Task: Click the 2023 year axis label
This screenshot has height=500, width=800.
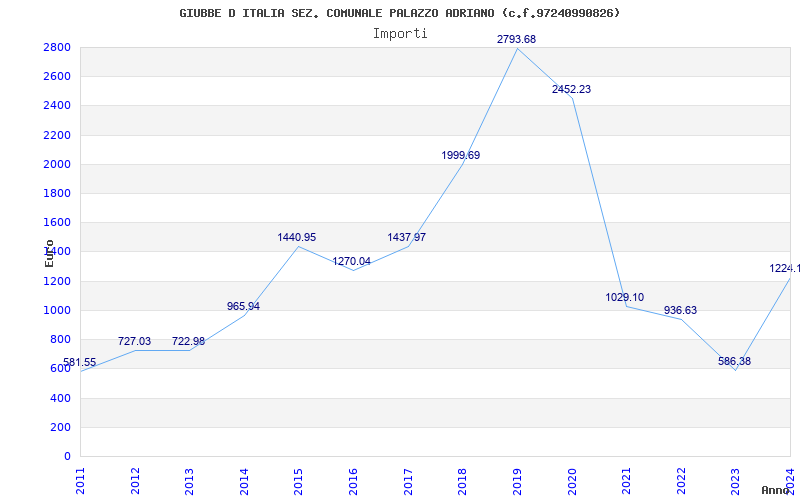Action: coord(735,481)
